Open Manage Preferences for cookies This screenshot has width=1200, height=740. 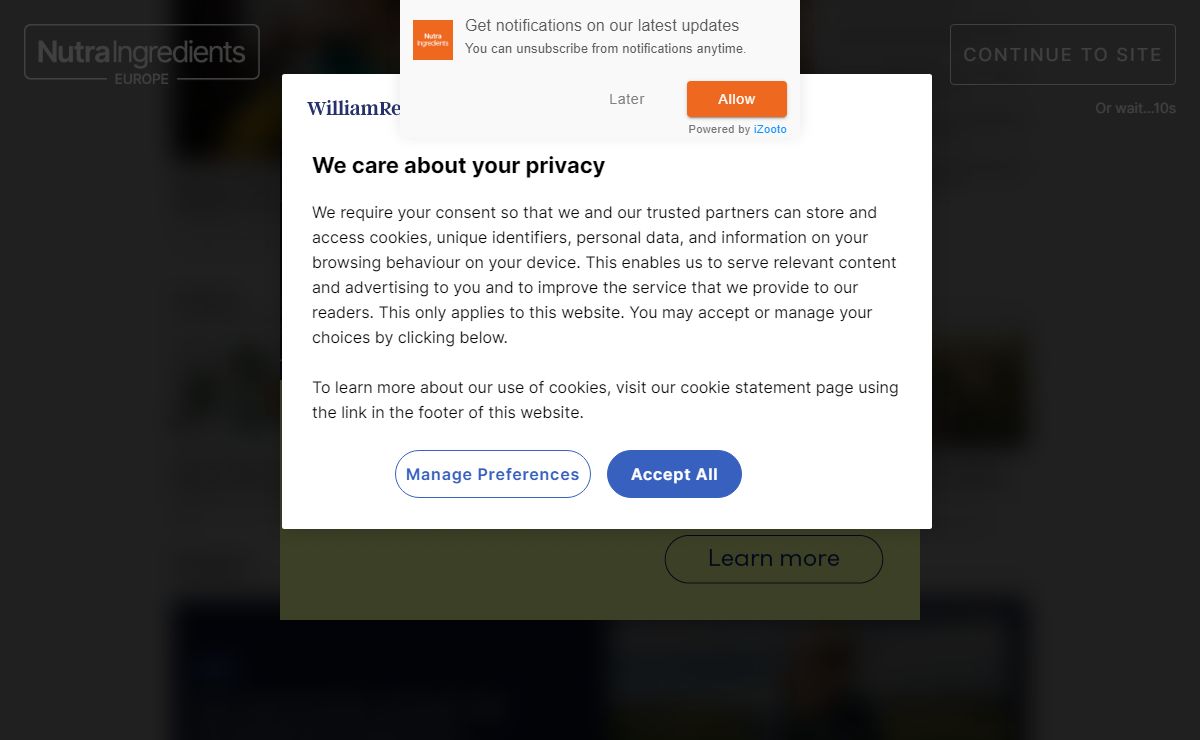[493, 474]
